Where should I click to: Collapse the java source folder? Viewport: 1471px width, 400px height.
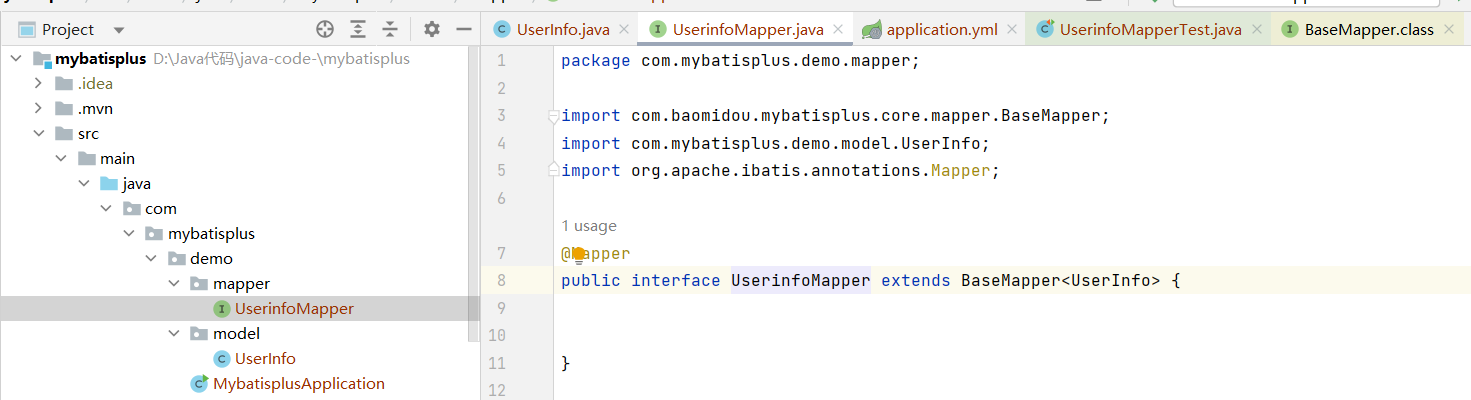point(84,184)
